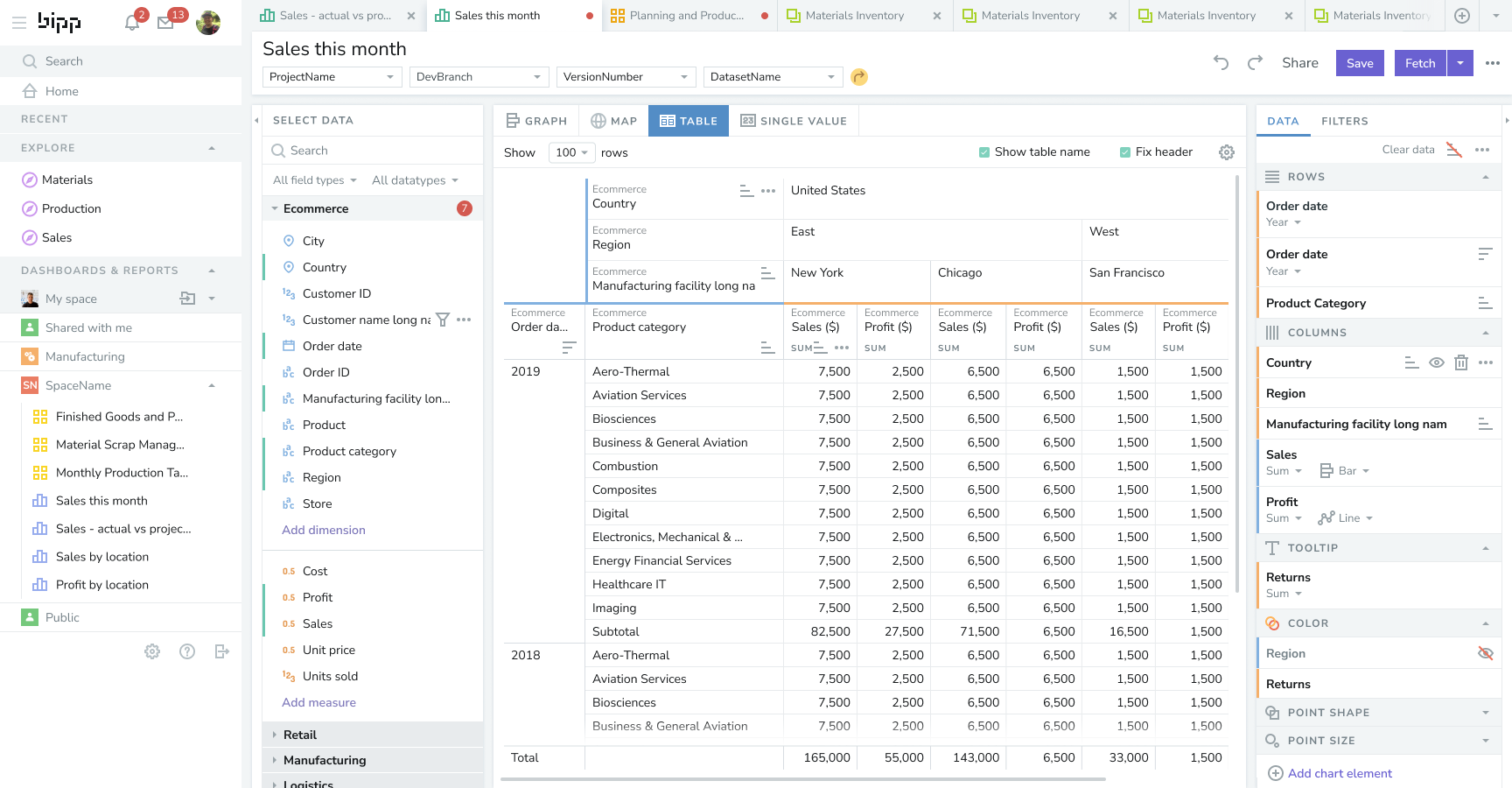Click the Clear data icon
Image resolution: width=1512 pixels, height=788 pixels.
[x=1453, y=150]
